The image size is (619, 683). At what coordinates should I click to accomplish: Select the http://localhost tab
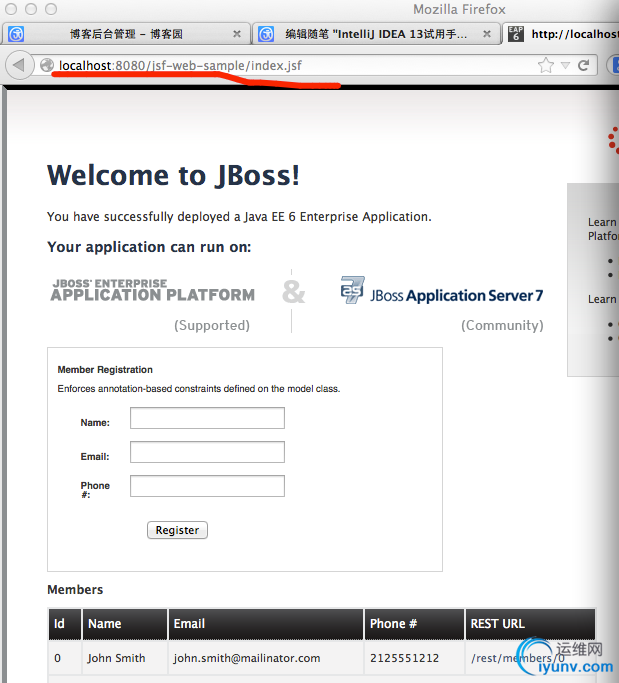coord(562,34)
